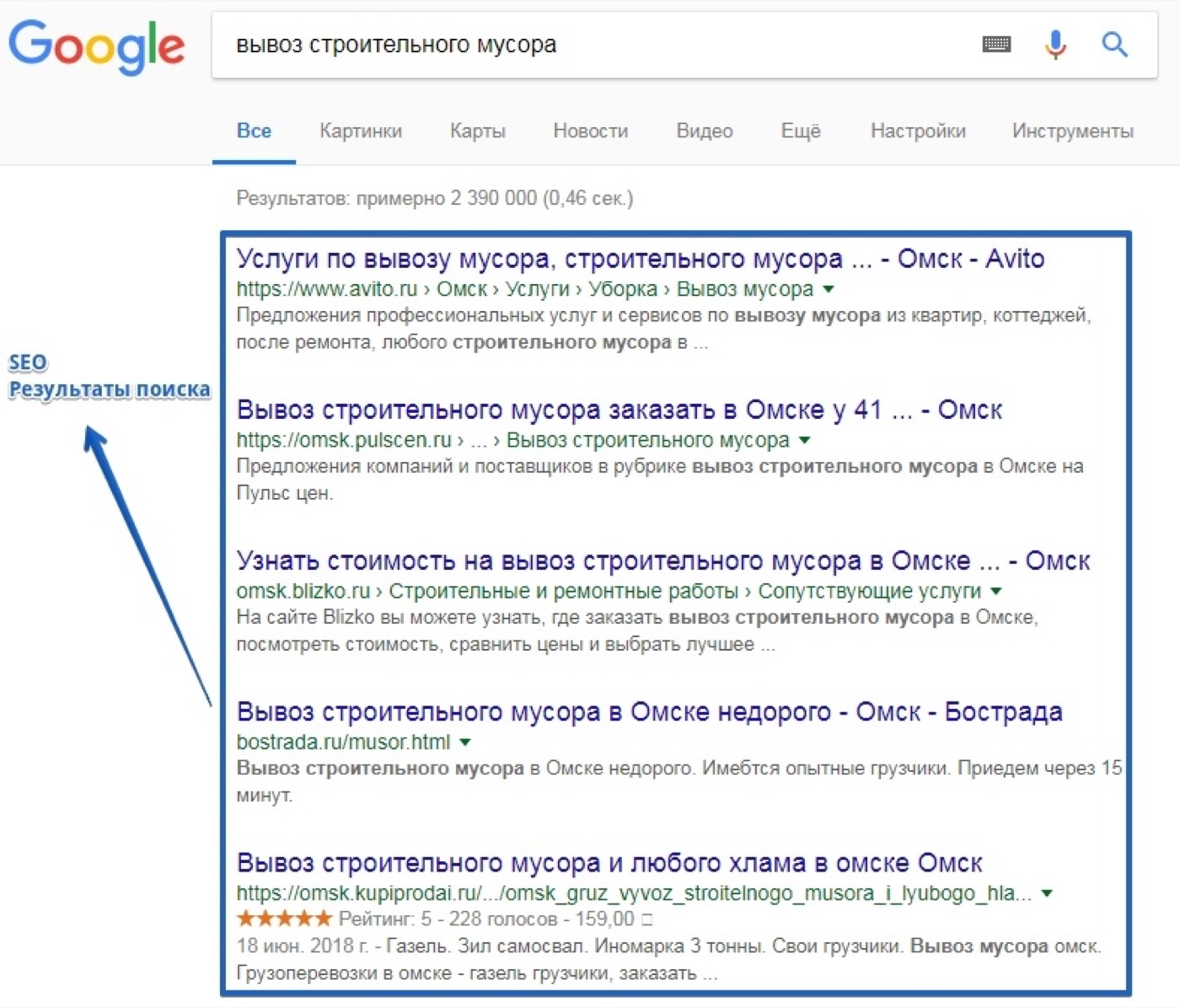
Task: Switch to the Видео tab
Action: (705, 131)
